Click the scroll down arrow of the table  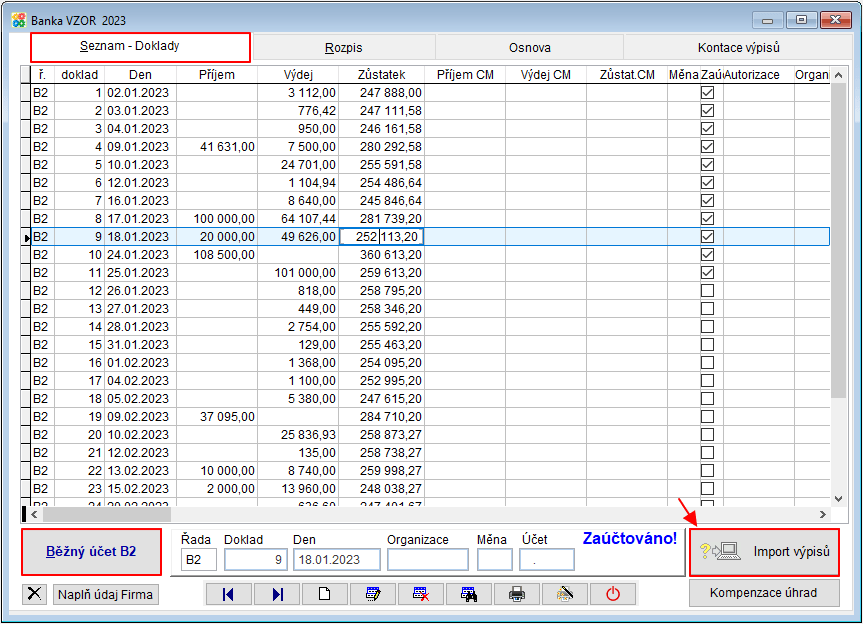838,499
